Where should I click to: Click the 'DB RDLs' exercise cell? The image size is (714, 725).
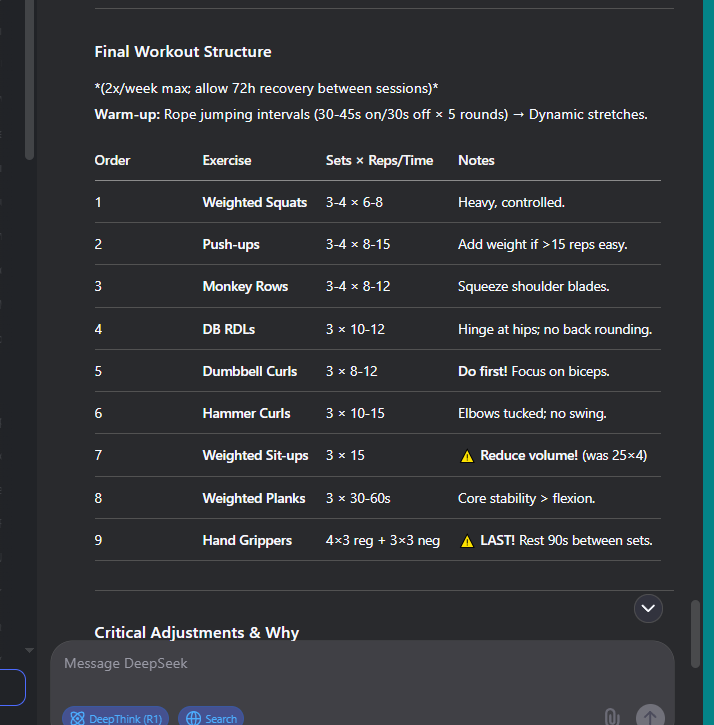click(229, 329)
